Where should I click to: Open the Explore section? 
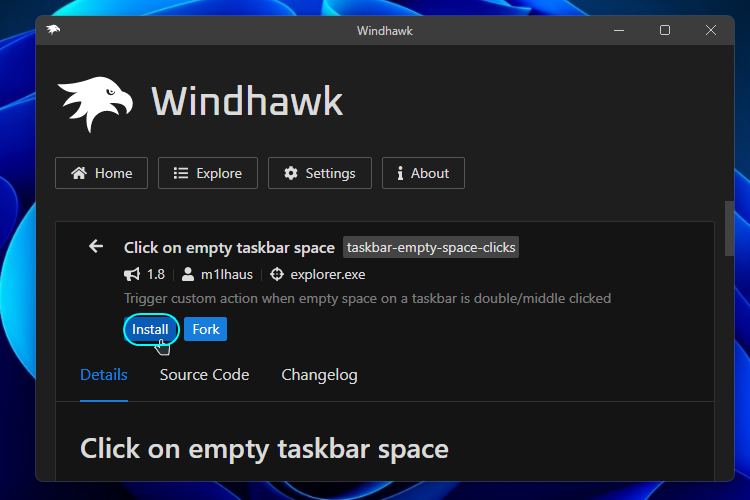pos(208,173)
